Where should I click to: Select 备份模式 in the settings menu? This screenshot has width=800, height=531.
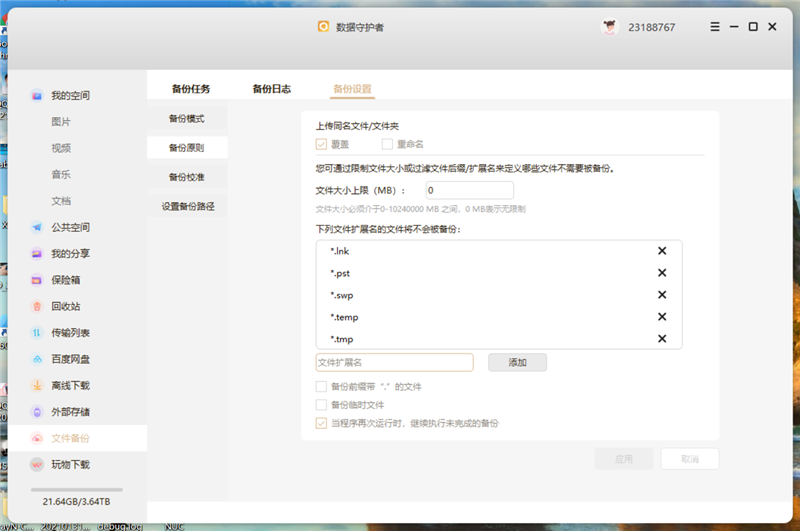[186, 119]
